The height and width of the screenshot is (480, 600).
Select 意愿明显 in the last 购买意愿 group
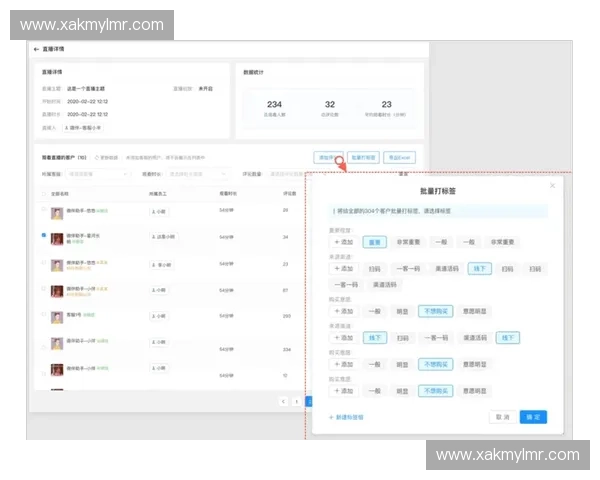pyautogui.click(x=474, y=391)
